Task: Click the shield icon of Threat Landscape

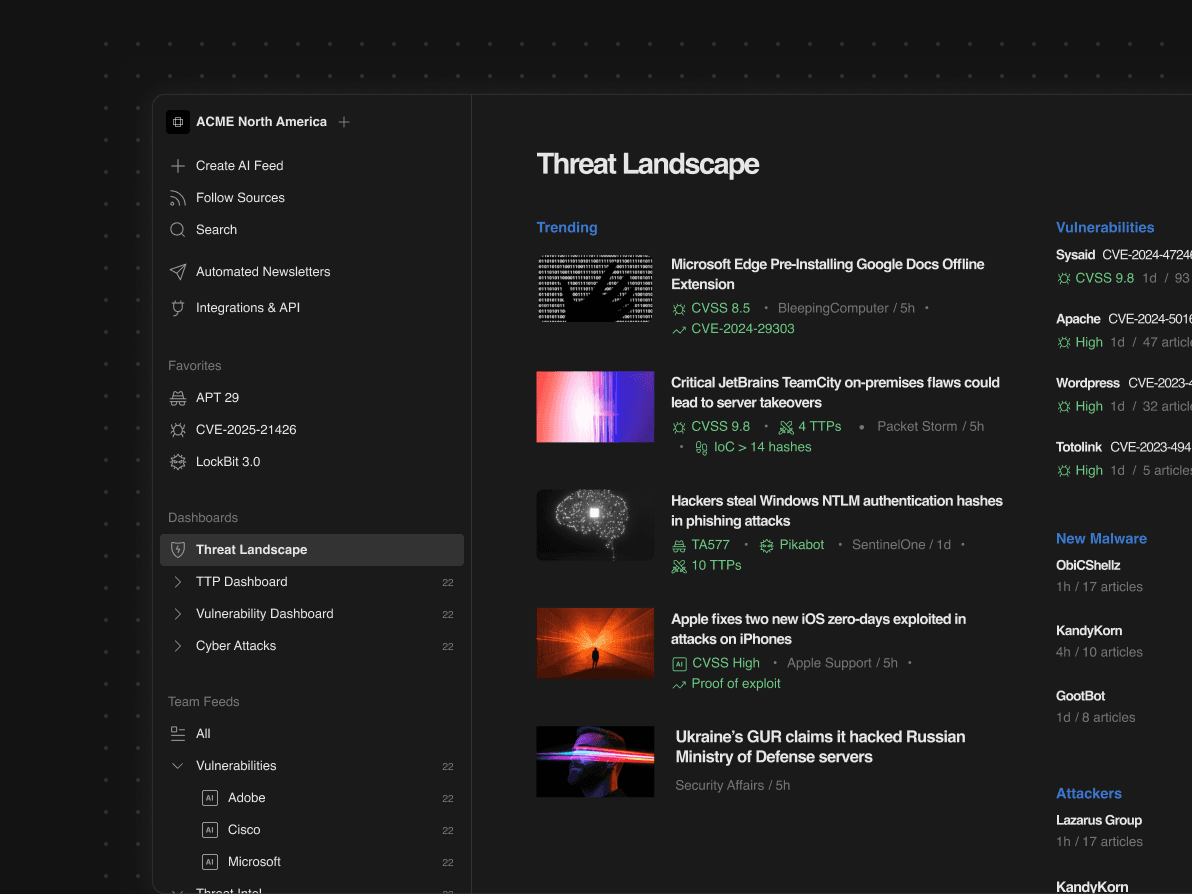Action: [x=178, y=550]
